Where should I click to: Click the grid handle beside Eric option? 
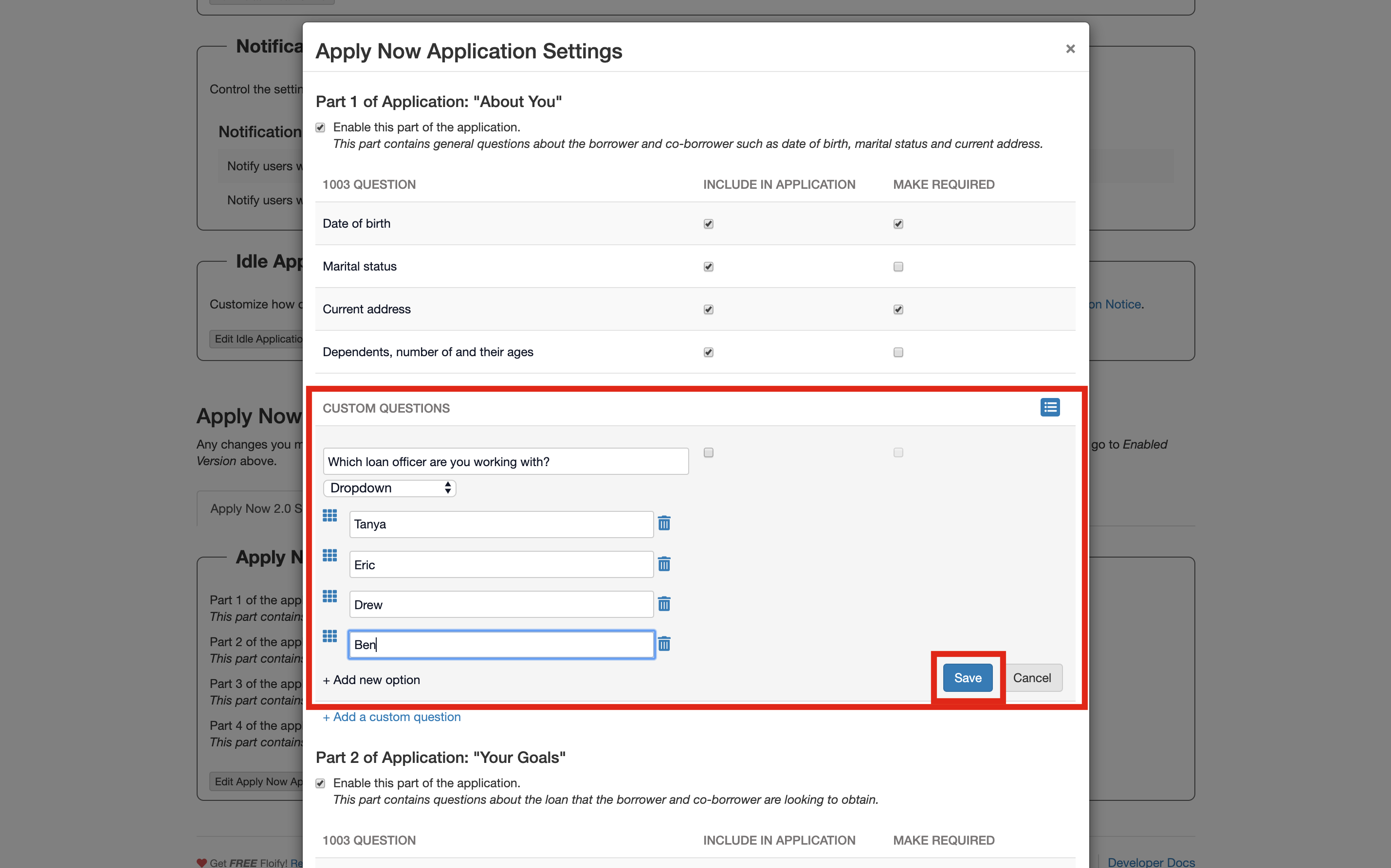coord(329,556)
